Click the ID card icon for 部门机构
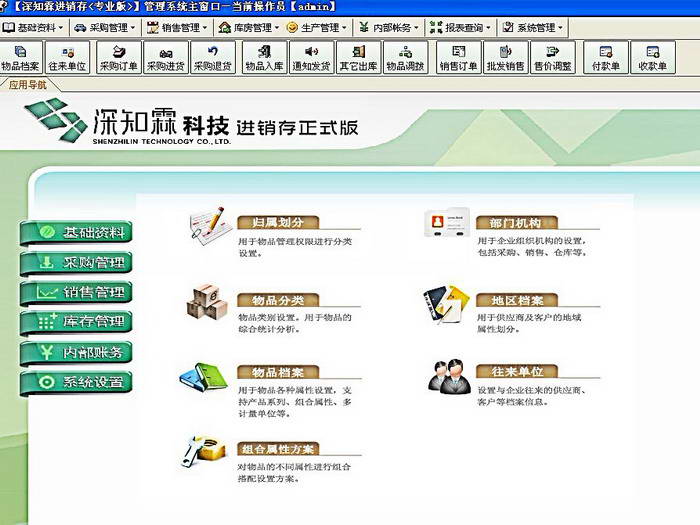Screen dimensions: 700x525 click(446, 222)
